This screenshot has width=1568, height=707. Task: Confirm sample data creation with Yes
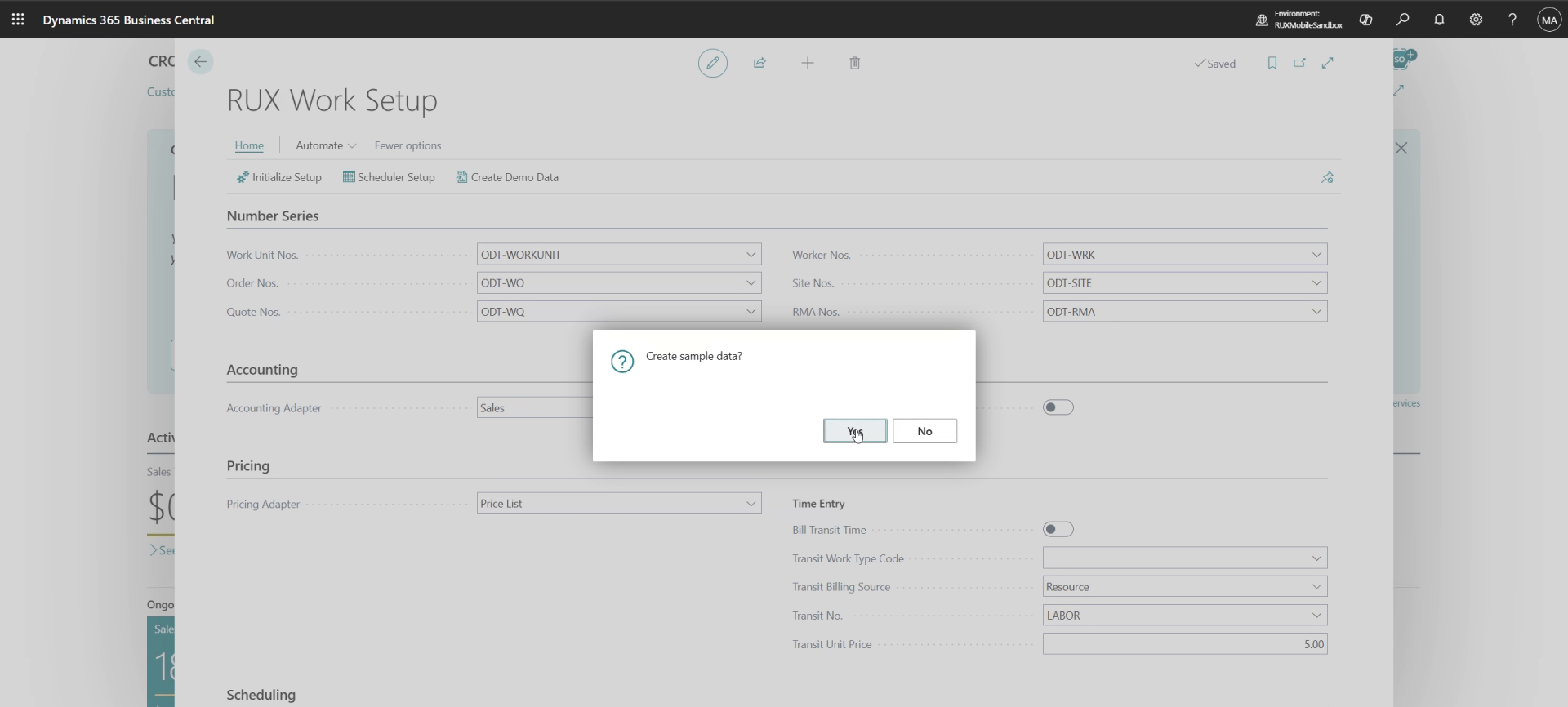click(855, 431)
